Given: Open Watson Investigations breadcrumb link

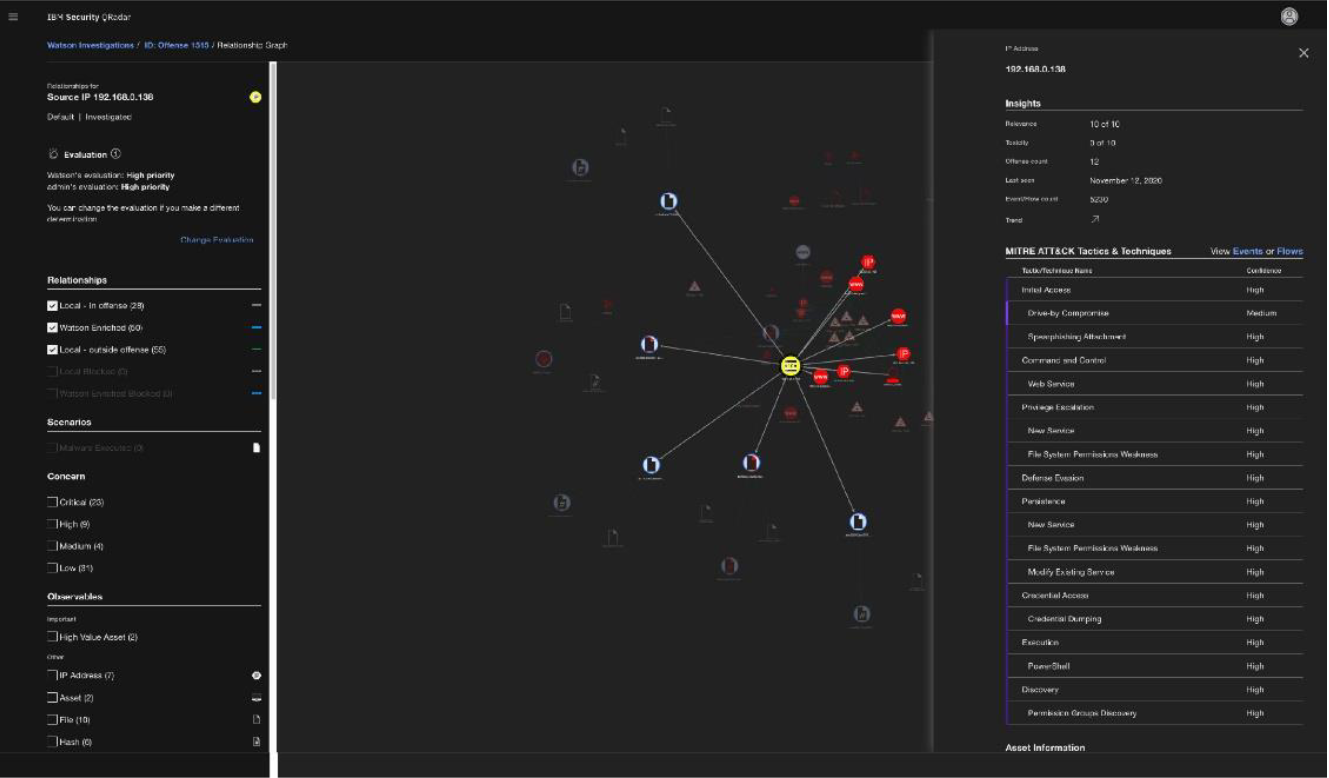Looking at the screenshot, I should [x=90, y=46].
